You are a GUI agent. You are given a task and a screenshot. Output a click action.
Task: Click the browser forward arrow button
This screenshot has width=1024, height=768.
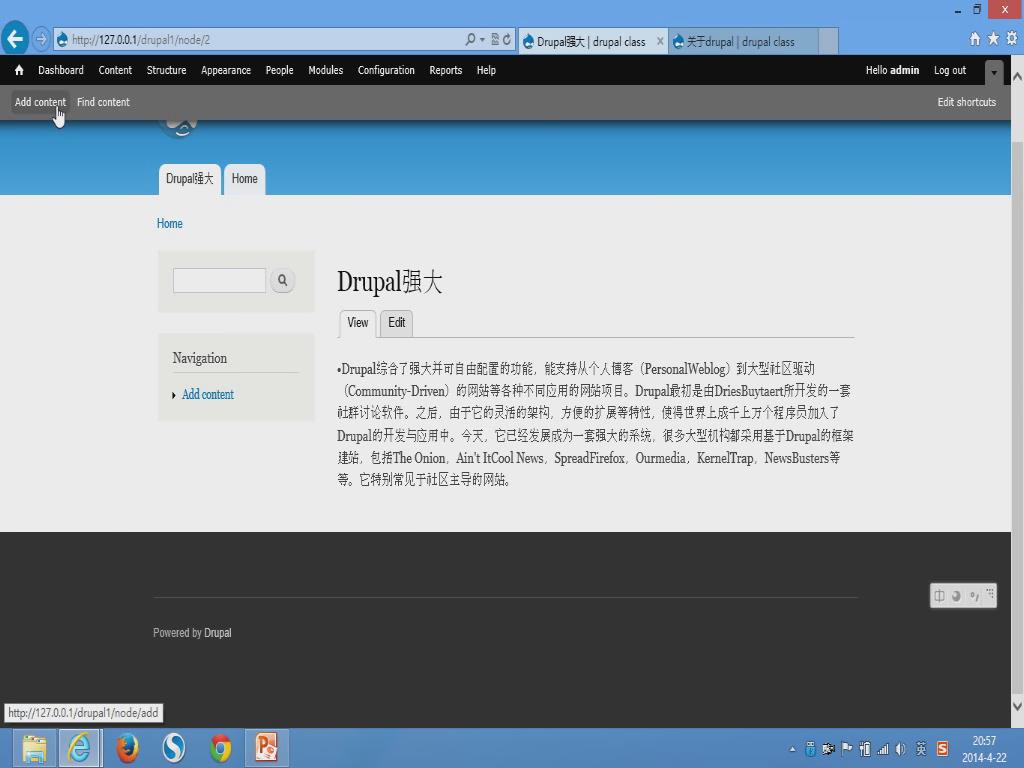tap(40, 39)
